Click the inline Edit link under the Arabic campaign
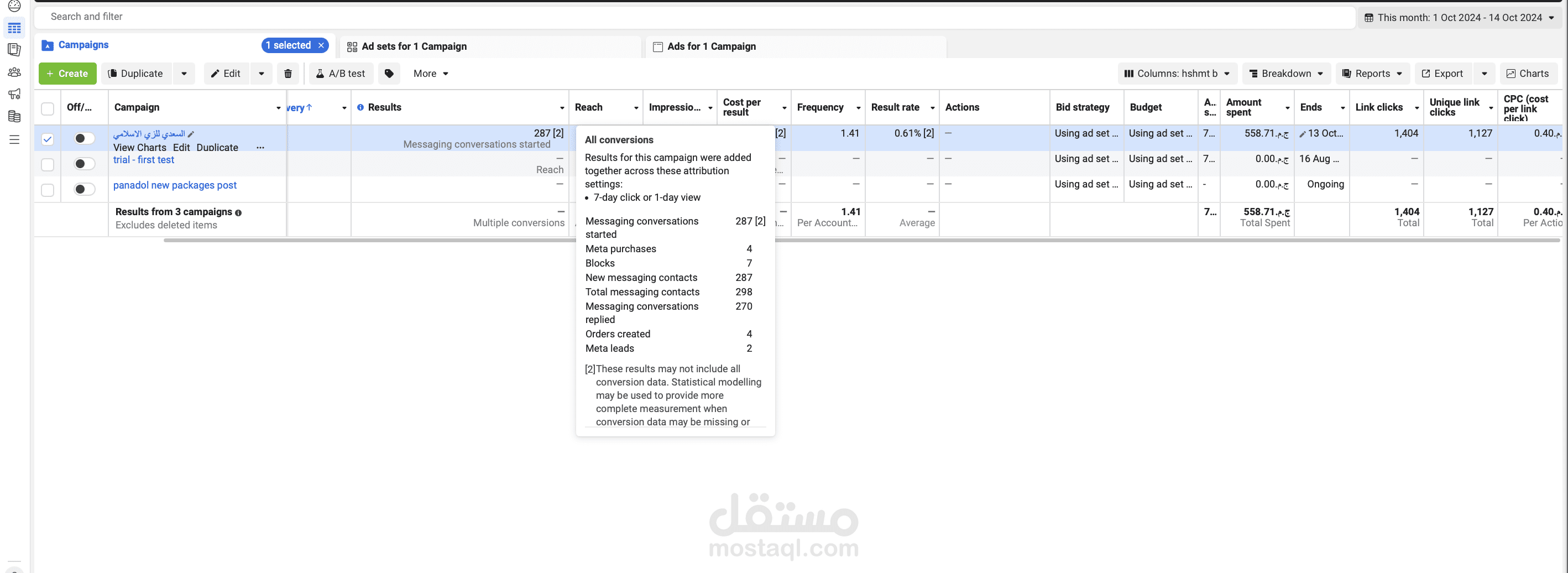This screenshot has height=573, width=1568. point(181,147)
